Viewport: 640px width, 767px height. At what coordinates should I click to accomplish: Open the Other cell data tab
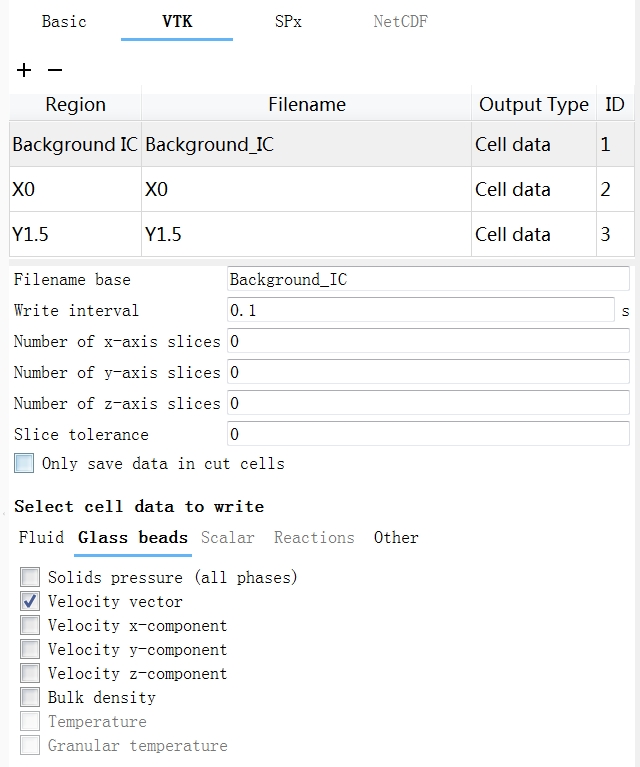pyautogui.click(x=396, y=538)
